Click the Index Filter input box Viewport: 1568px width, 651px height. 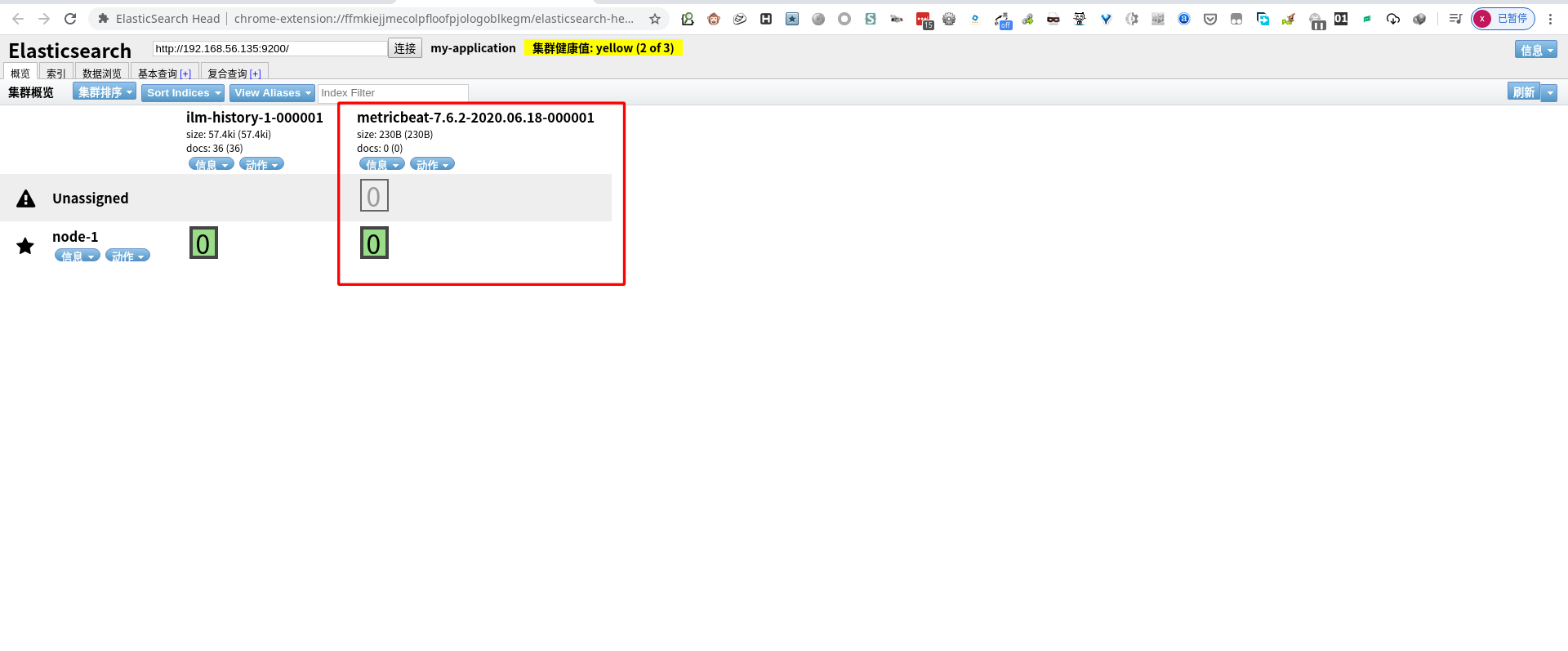pos(393,92)
